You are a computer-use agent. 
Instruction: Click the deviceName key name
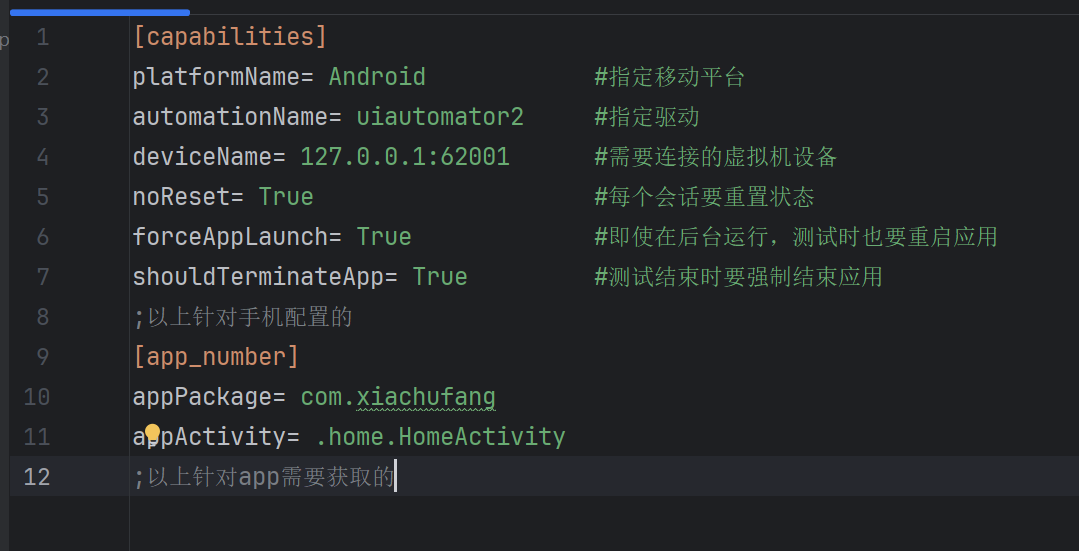tap(202, 157)
